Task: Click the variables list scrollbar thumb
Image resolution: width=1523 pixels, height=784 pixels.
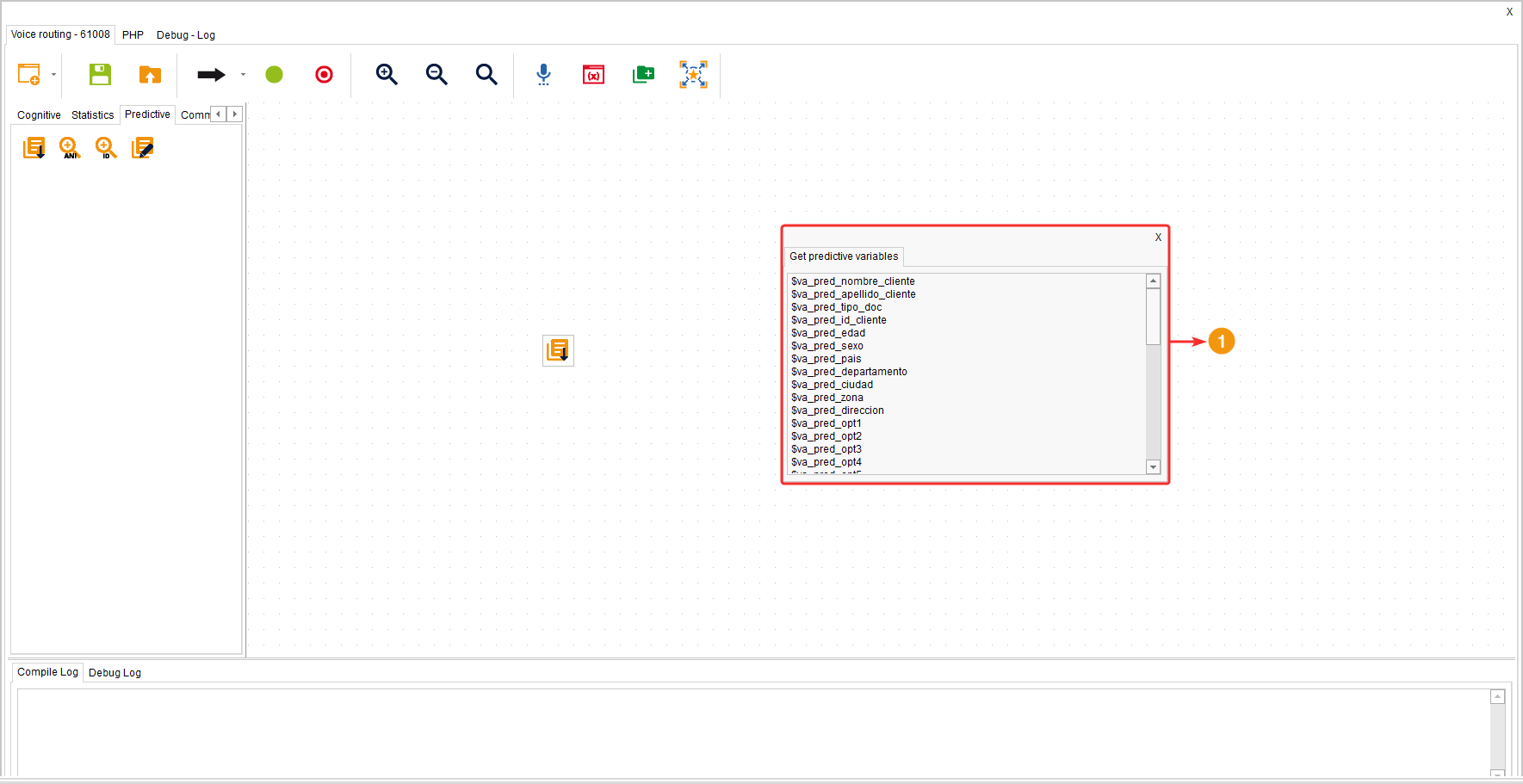Action: 1153,317
